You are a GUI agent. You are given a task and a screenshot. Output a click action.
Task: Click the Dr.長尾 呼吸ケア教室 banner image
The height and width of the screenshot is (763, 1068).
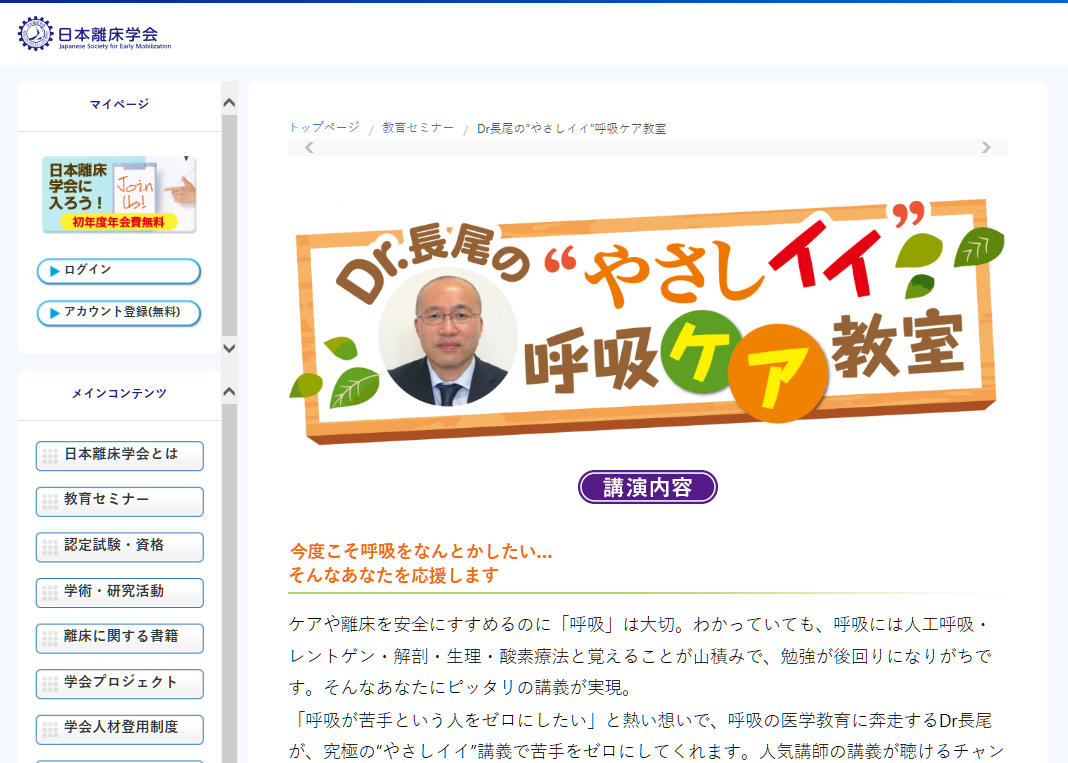647,320
